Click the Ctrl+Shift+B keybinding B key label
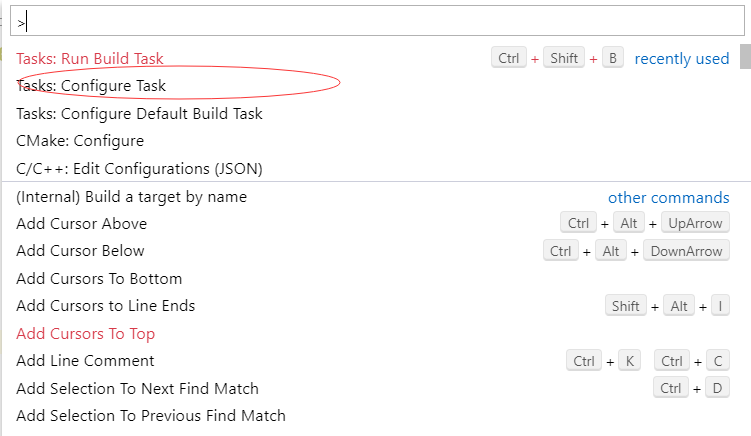 613,58
